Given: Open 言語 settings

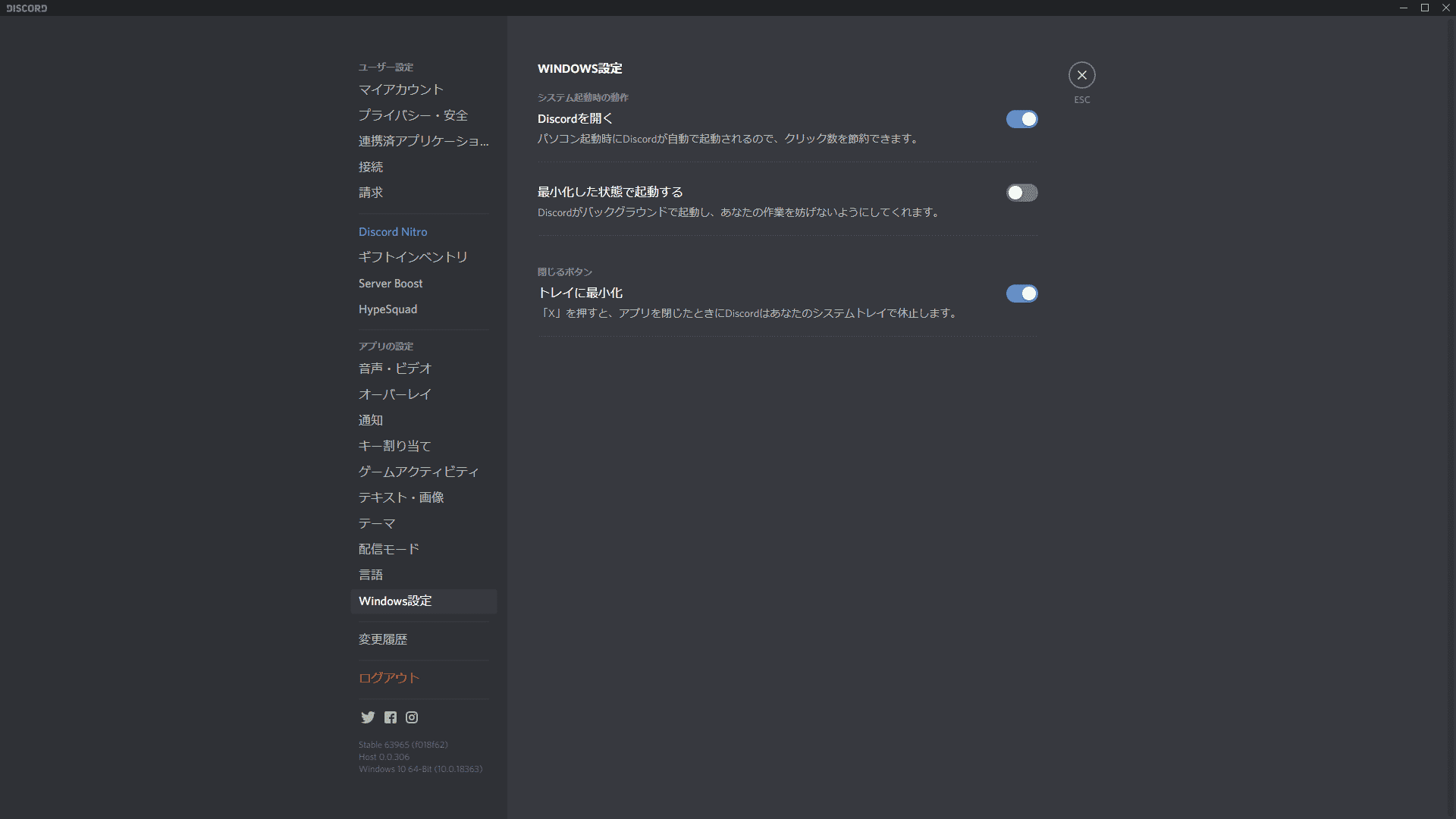Looking at the screenshot, I should (x=424, y=575).
